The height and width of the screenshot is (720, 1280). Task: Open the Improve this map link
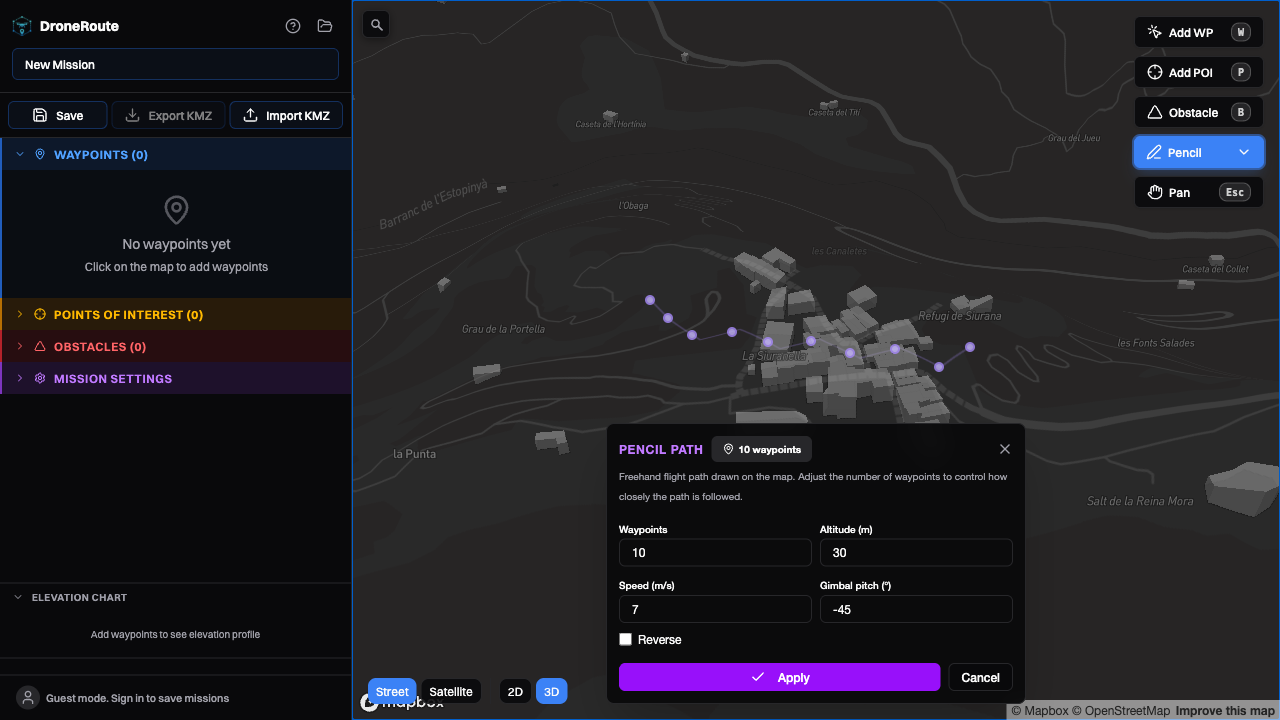pos(1225,711)
